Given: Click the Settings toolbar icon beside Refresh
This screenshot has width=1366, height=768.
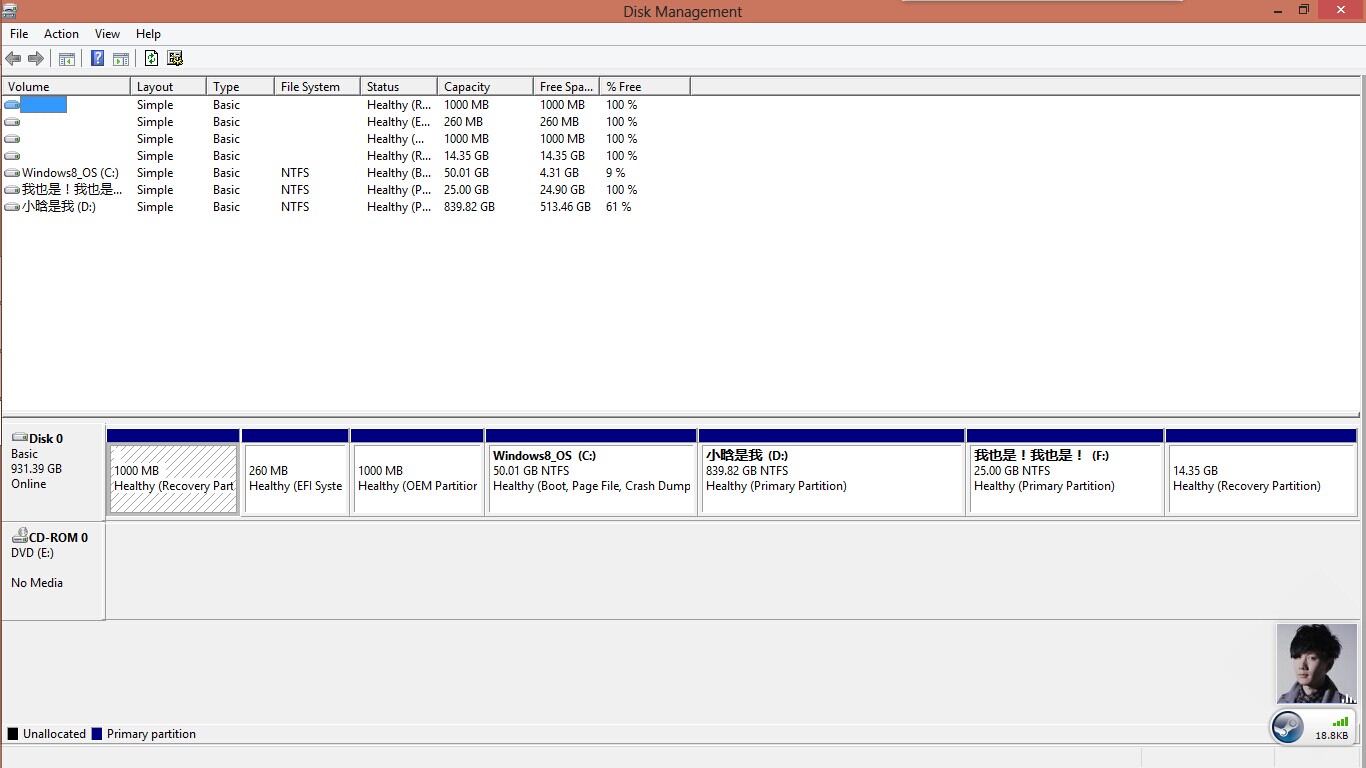Looking at the screenshot, I should (175, 59).
